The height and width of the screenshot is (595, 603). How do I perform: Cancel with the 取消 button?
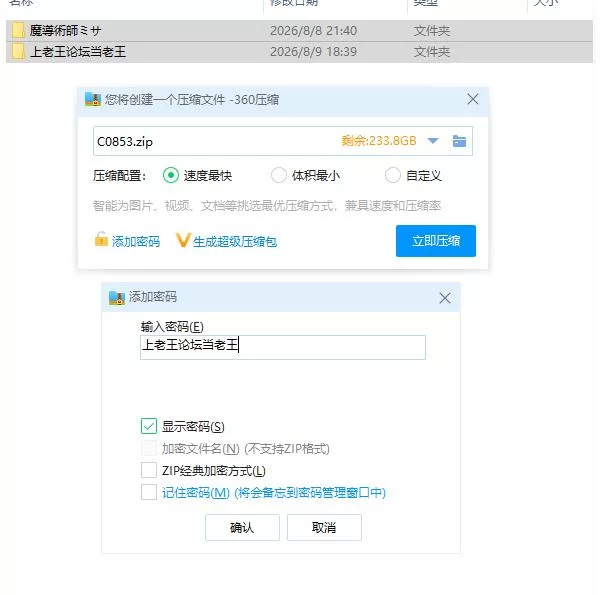[x=324, y=527]
